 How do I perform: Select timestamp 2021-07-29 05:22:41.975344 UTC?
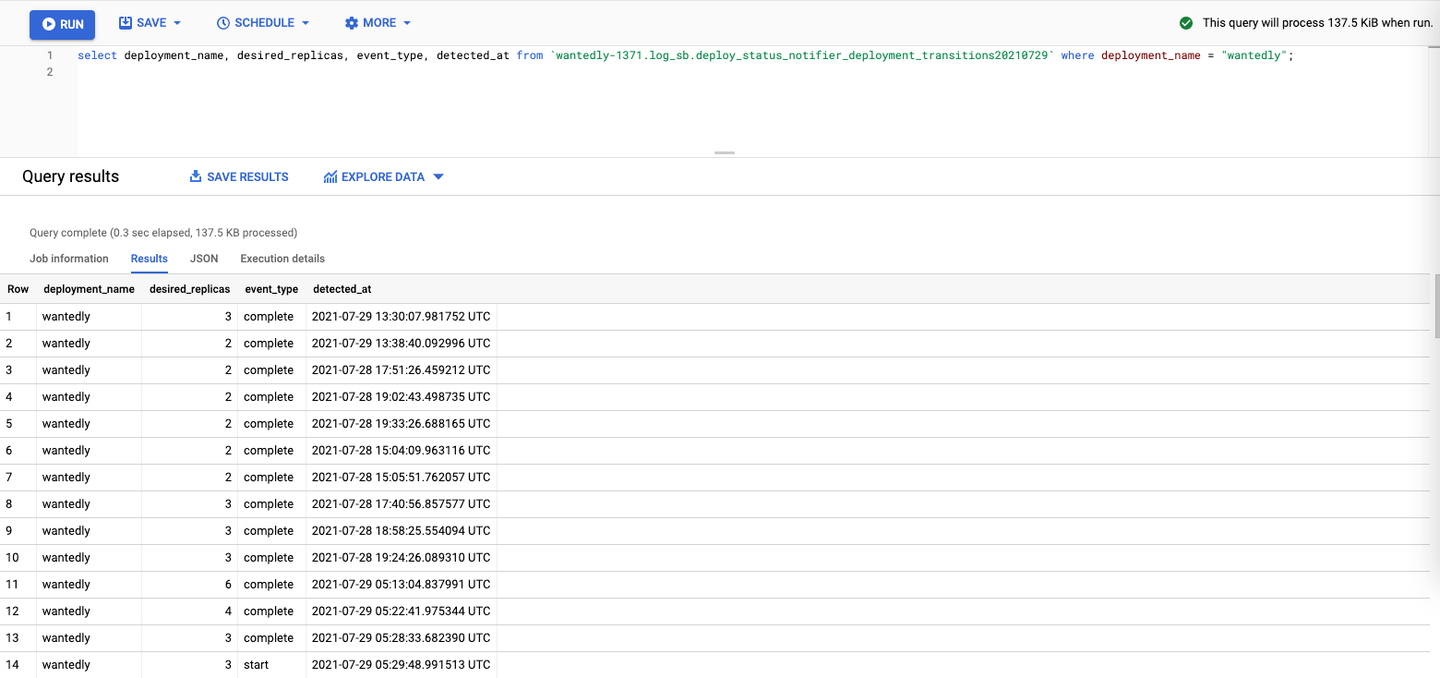401,612
